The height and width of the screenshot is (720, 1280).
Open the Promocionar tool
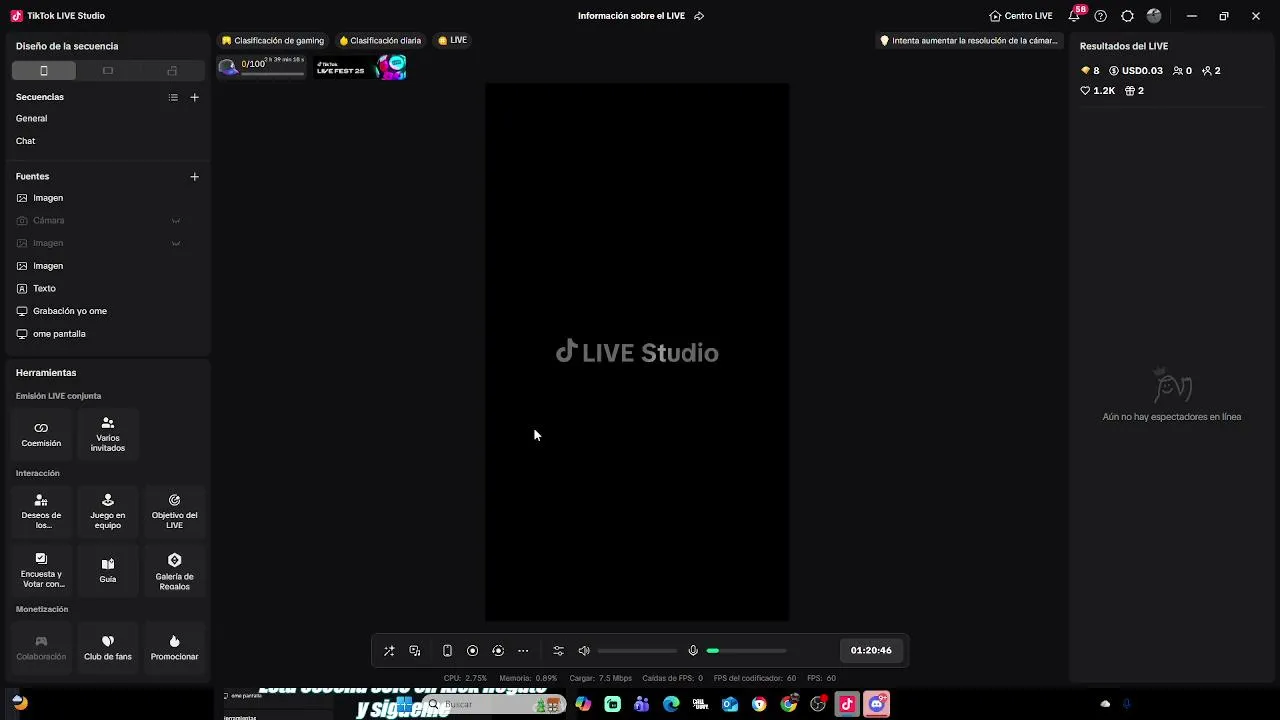point(174,647)
